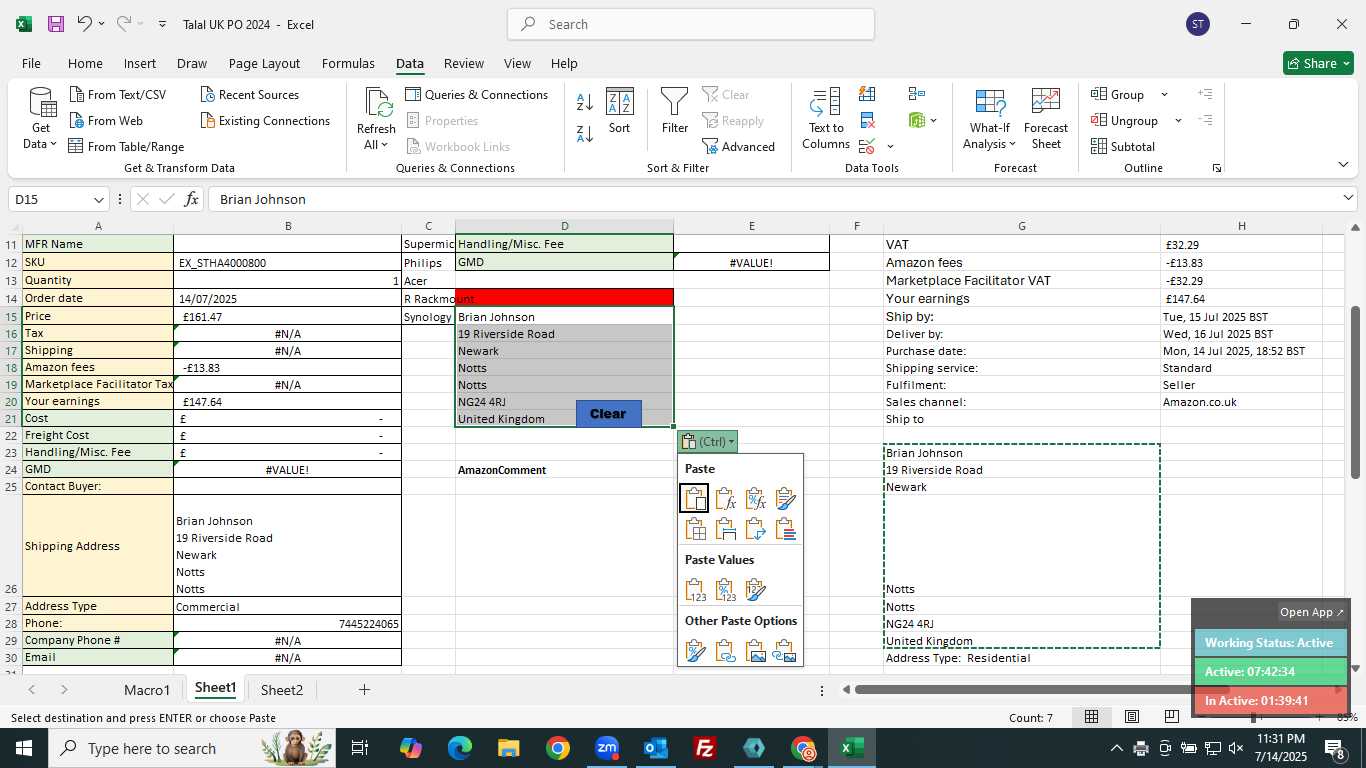Pick Values and Source Formatting paste icon
This screenshot has height=768, width=1366.
[755, 590]
